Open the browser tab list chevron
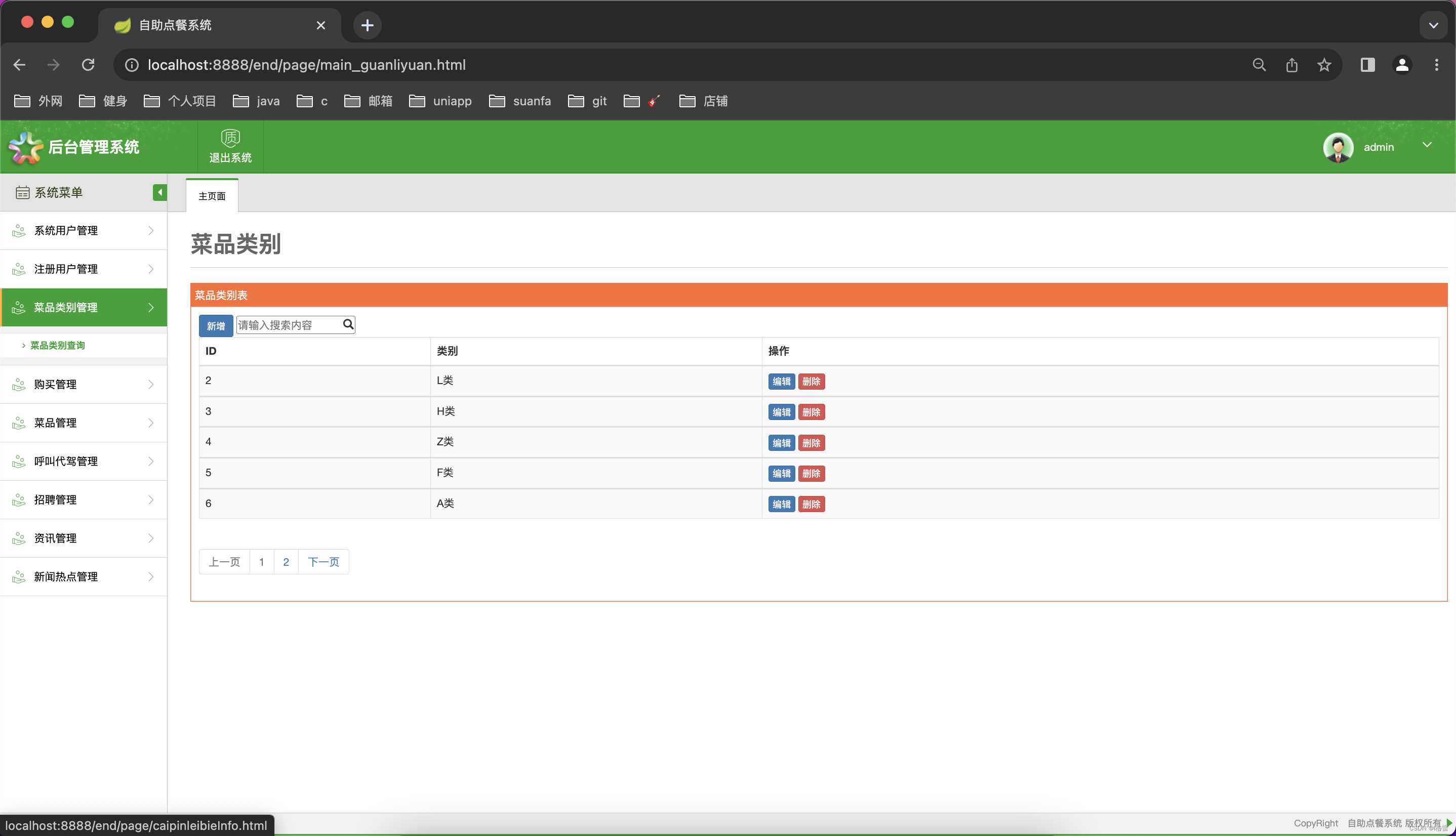The height and width of the screenshot is (836, 1456). click(1433, 25)
